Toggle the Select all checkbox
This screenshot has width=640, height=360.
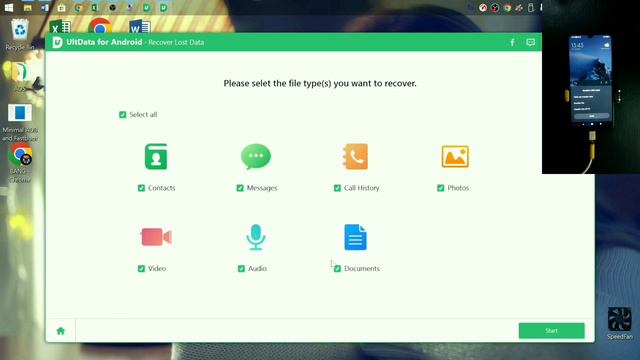[122, 115]
